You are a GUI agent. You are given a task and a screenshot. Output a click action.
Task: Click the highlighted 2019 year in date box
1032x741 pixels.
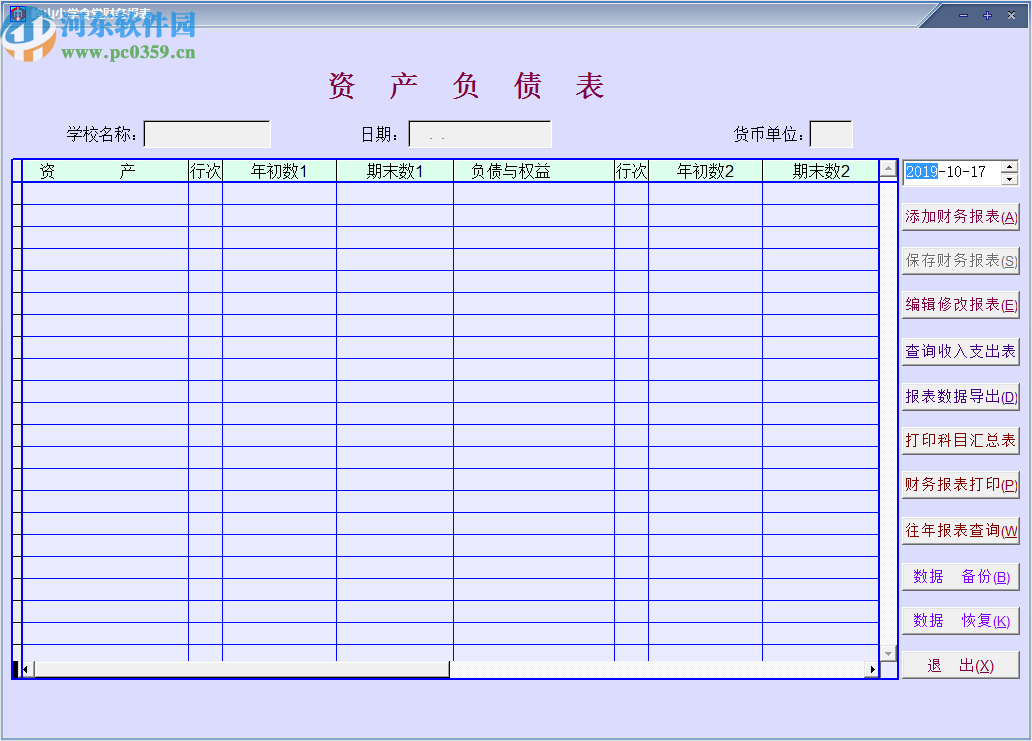pos(921,172)
